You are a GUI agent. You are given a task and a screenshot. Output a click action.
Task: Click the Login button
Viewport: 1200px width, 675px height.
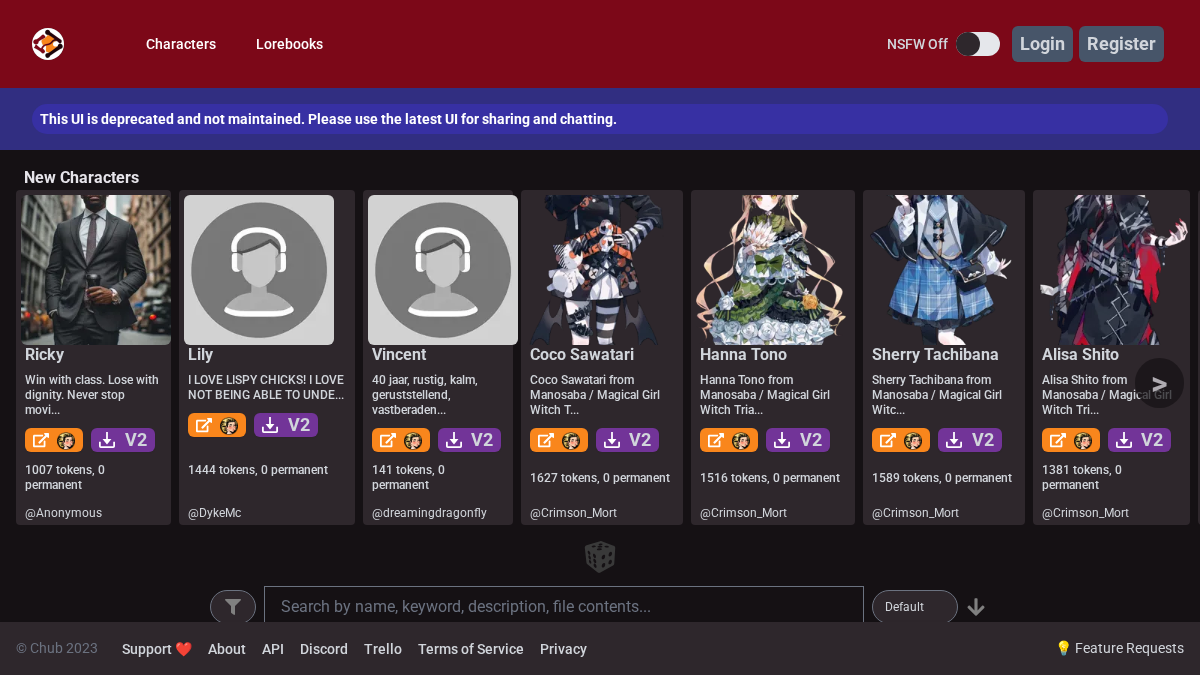tap(1042, 44)
